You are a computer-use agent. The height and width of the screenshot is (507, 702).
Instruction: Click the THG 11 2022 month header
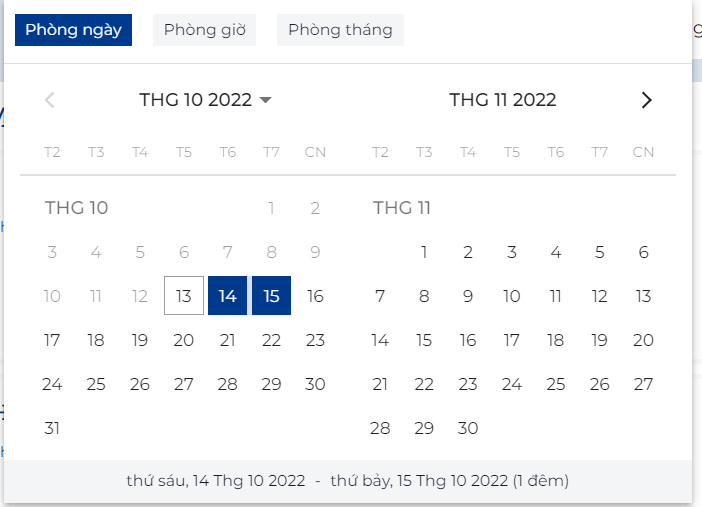(x=502, y=100)
